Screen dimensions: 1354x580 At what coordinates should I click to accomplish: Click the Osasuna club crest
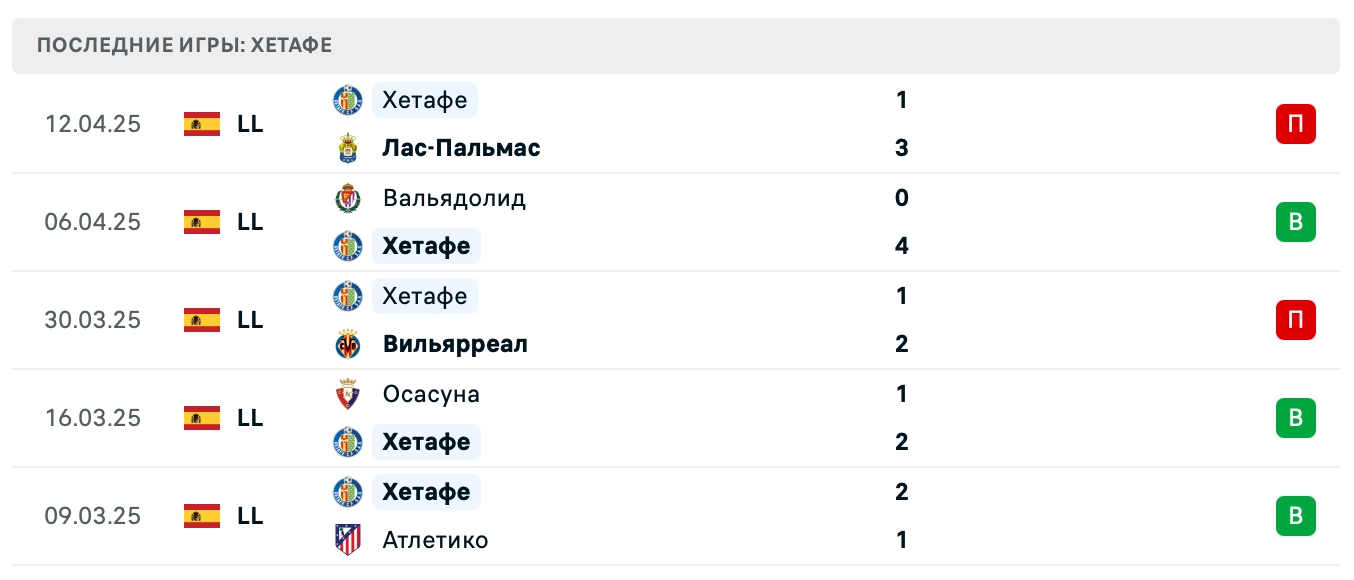[x=347, y=394]
